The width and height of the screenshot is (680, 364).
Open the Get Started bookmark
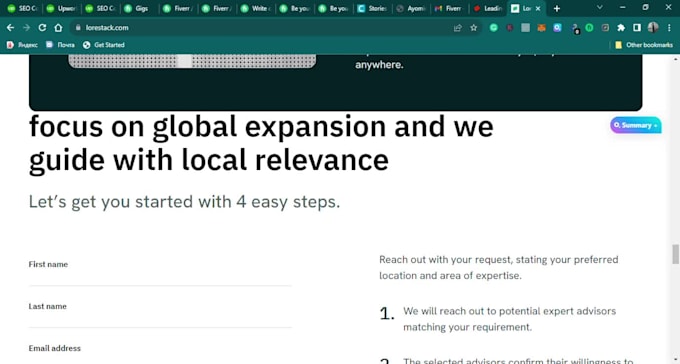104,45
